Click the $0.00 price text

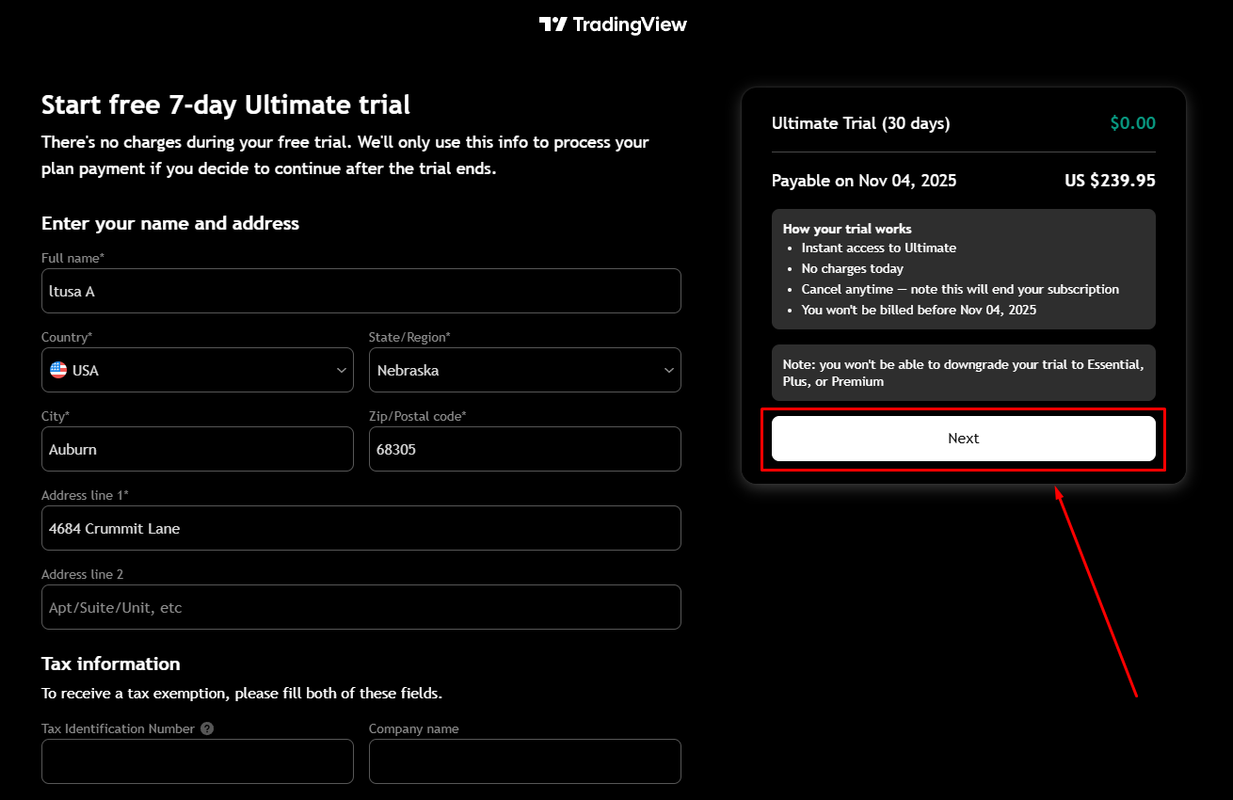click(1133, 123)
